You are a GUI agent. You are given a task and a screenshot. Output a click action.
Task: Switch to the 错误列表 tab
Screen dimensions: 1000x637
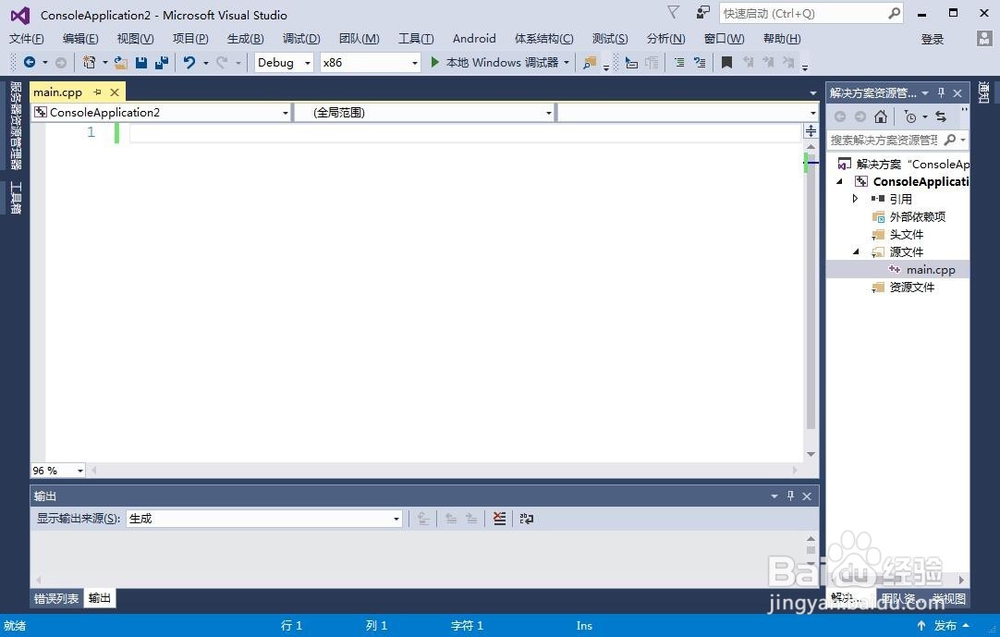pos(56,598)
